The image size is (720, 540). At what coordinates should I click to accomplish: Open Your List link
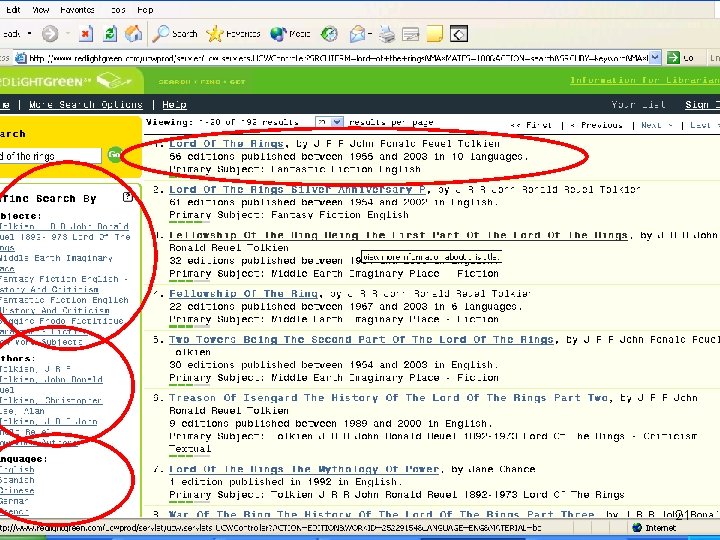click(638, 105)
